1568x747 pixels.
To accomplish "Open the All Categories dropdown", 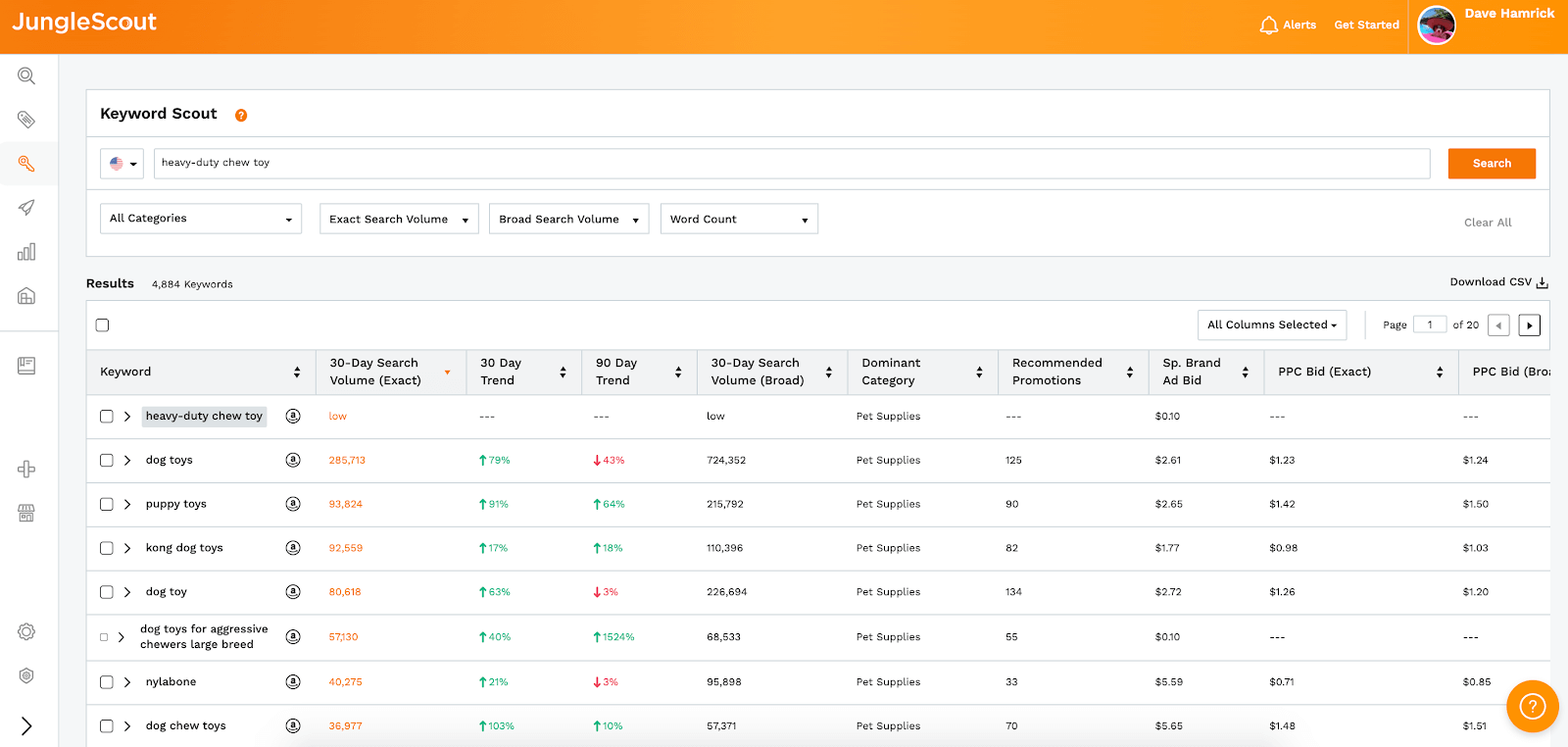I will [201, 219].
